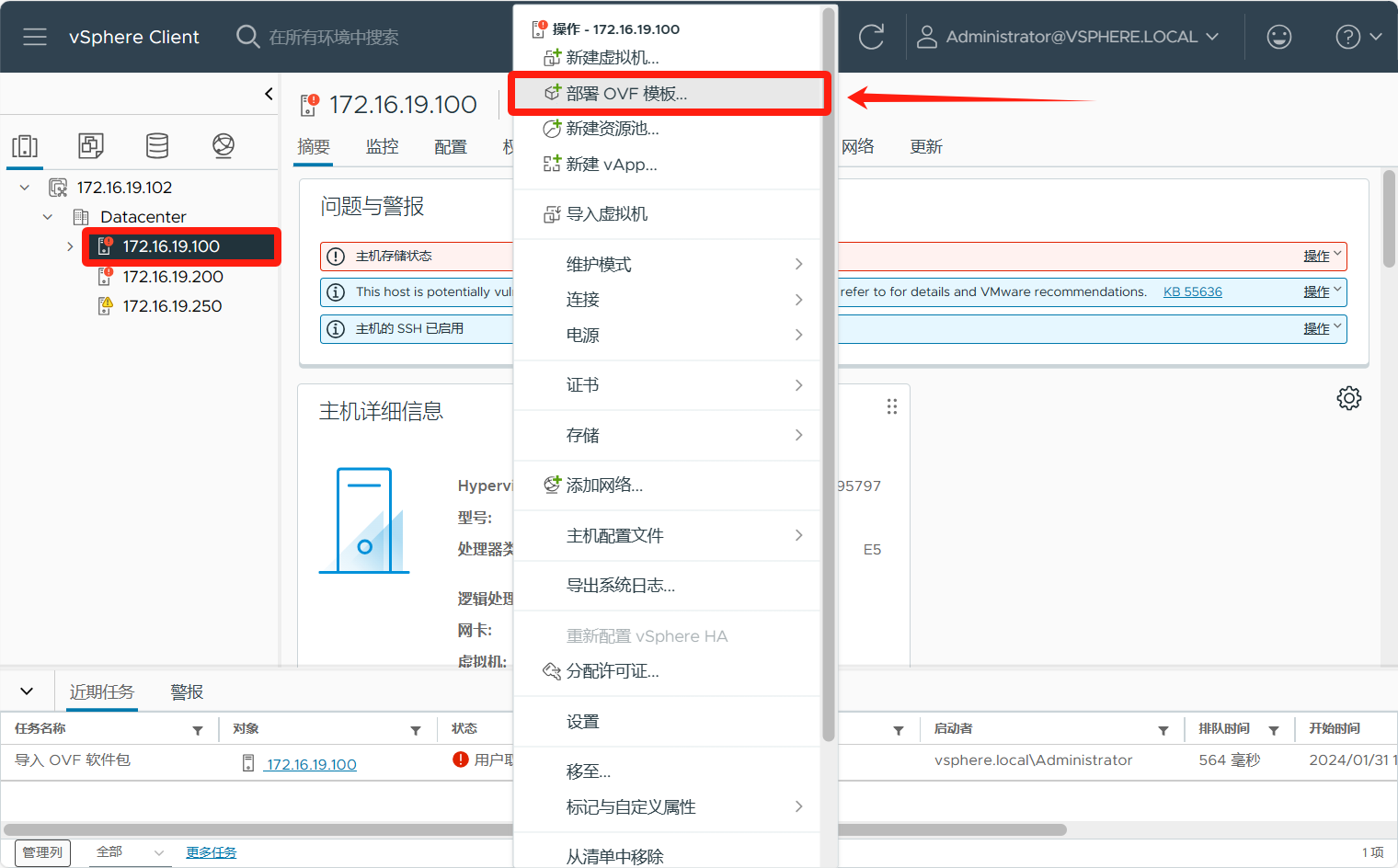
Task: Open the smiley feedback icon
Action: pos(1278,37)
